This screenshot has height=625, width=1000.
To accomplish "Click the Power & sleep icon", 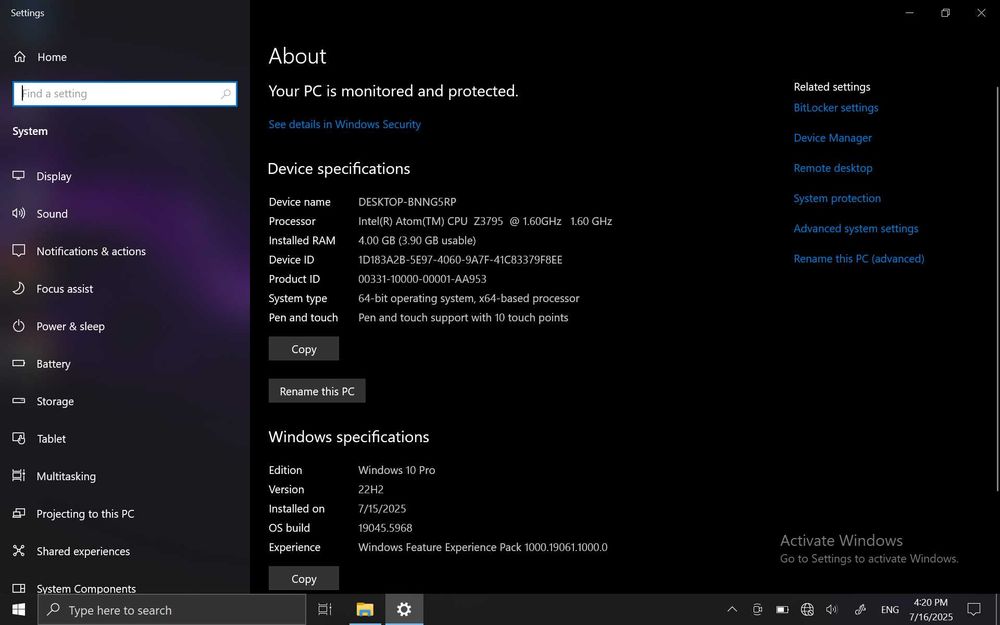I will pyautogui.click(x=18, y=326).
